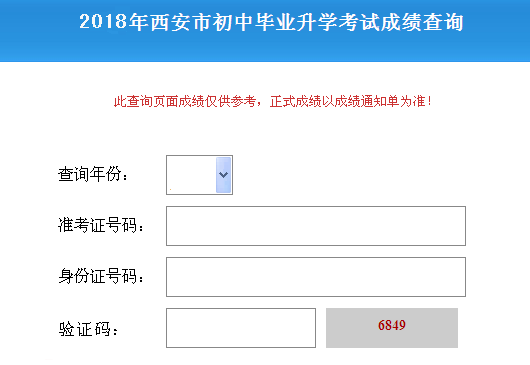Refresh the 6849 captcha image

(x=392, y=328)
